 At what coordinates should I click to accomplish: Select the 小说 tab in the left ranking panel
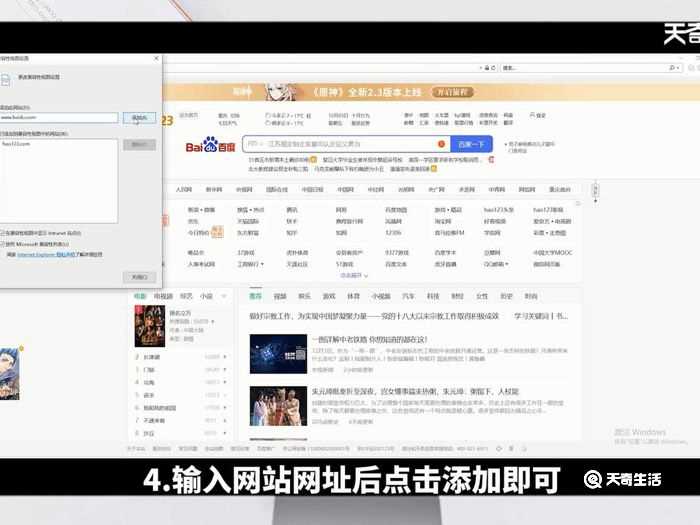pyautogui.click(x=206, y=296)
